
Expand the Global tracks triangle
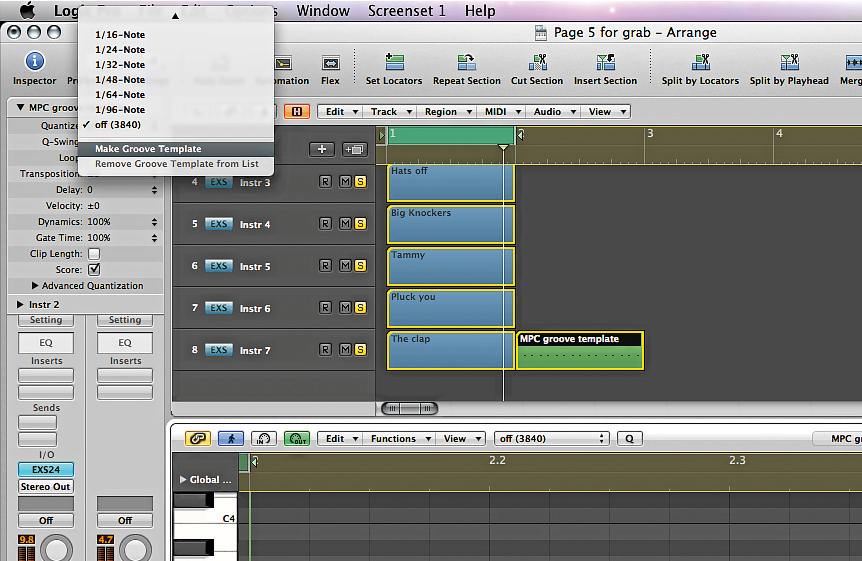point(183,480)
